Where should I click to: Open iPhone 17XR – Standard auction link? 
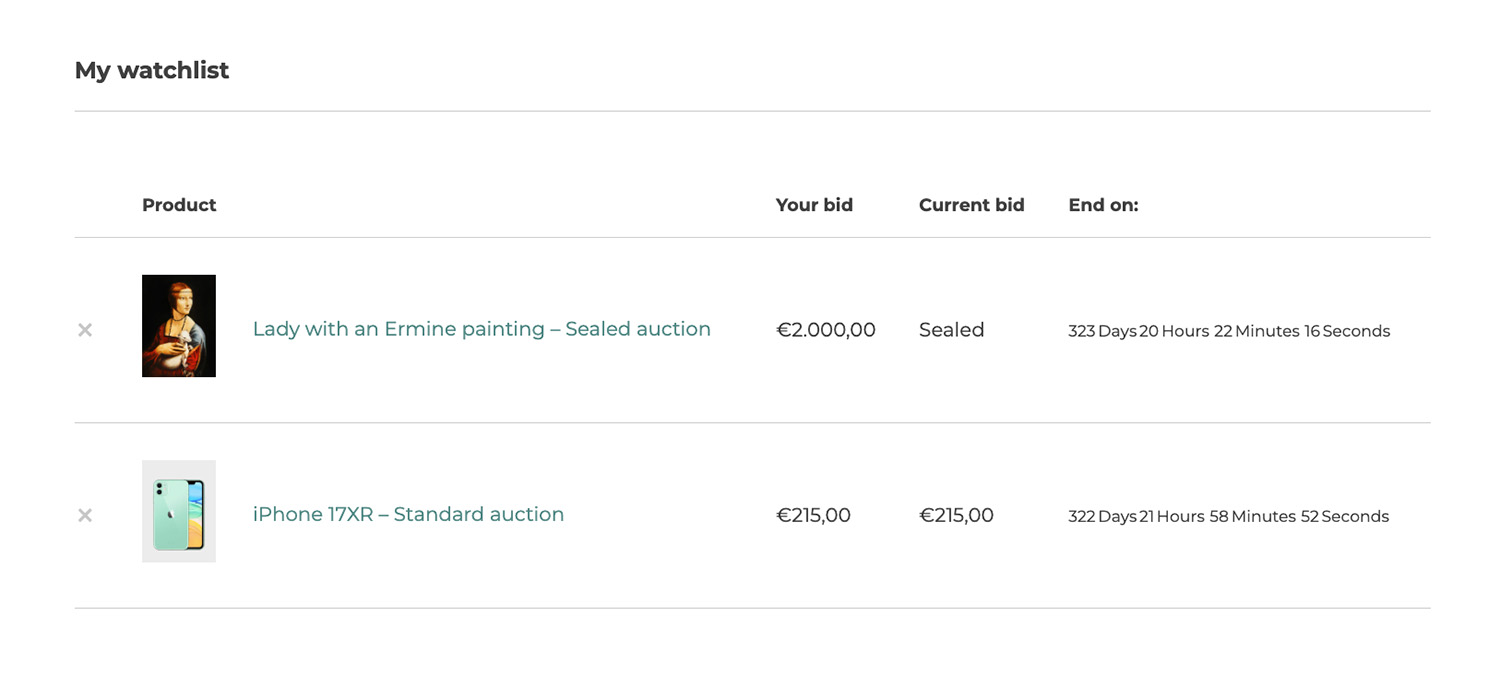point(408,514)
